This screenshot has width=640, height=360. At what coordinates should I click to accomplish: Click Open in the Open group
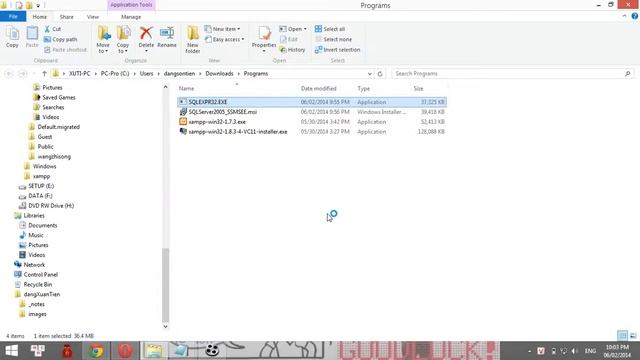click(293, 29)
